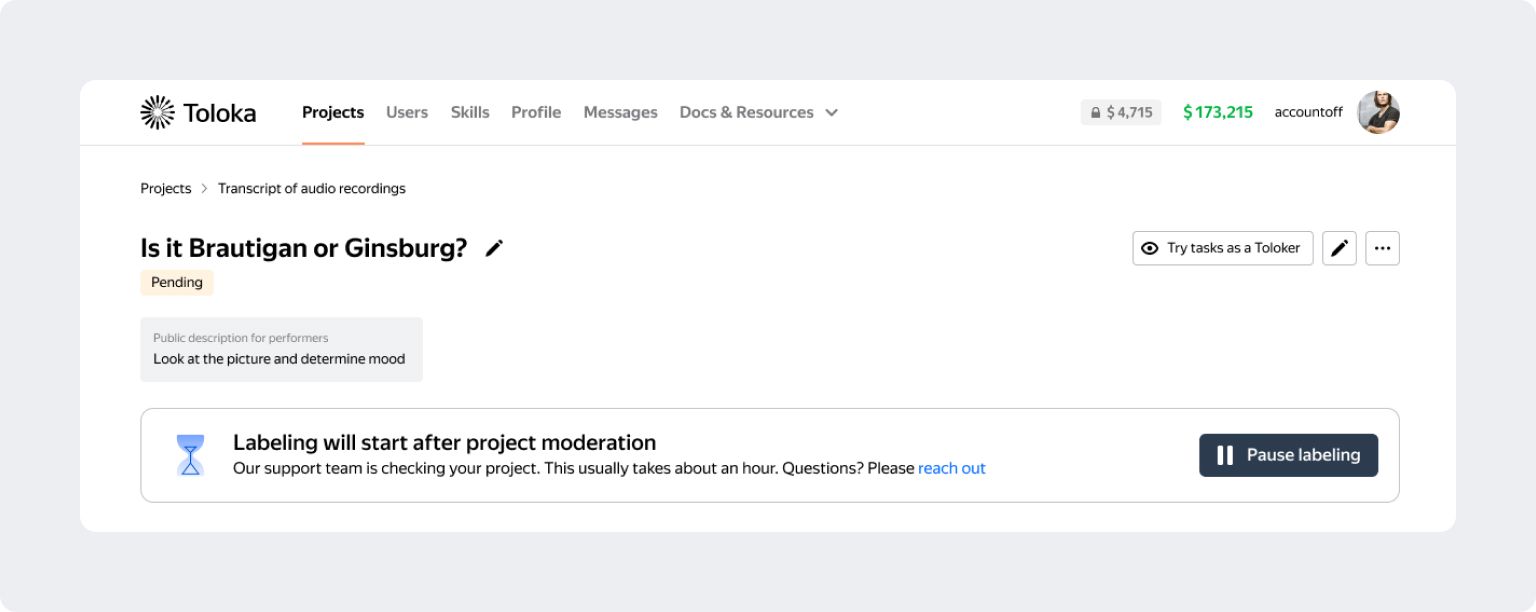
Task: Click the lock icon next to $4,715
Action: click(x=1096, y=113)
